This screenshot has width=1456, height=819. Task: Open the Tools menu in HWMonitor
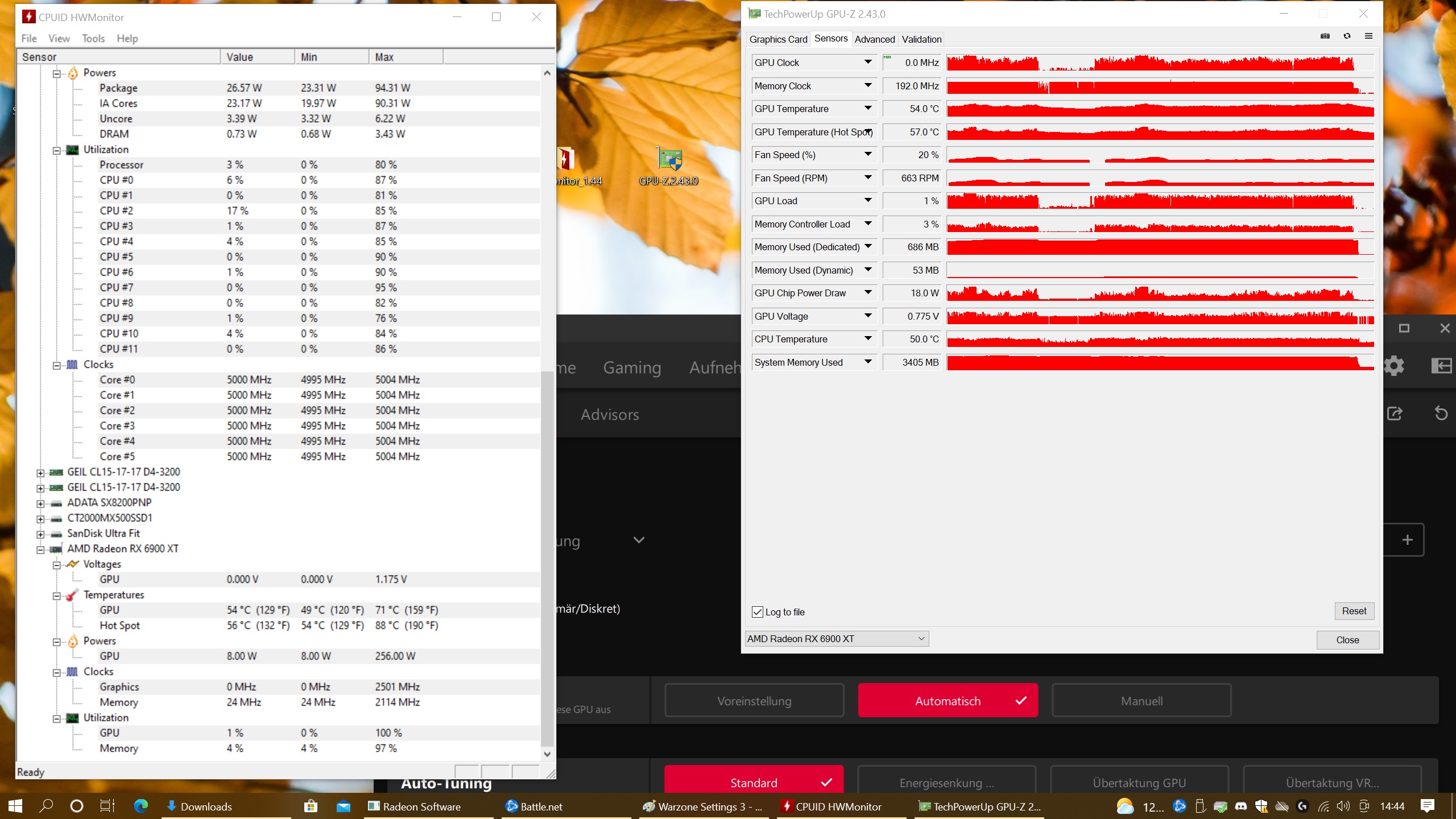point(93,38)
